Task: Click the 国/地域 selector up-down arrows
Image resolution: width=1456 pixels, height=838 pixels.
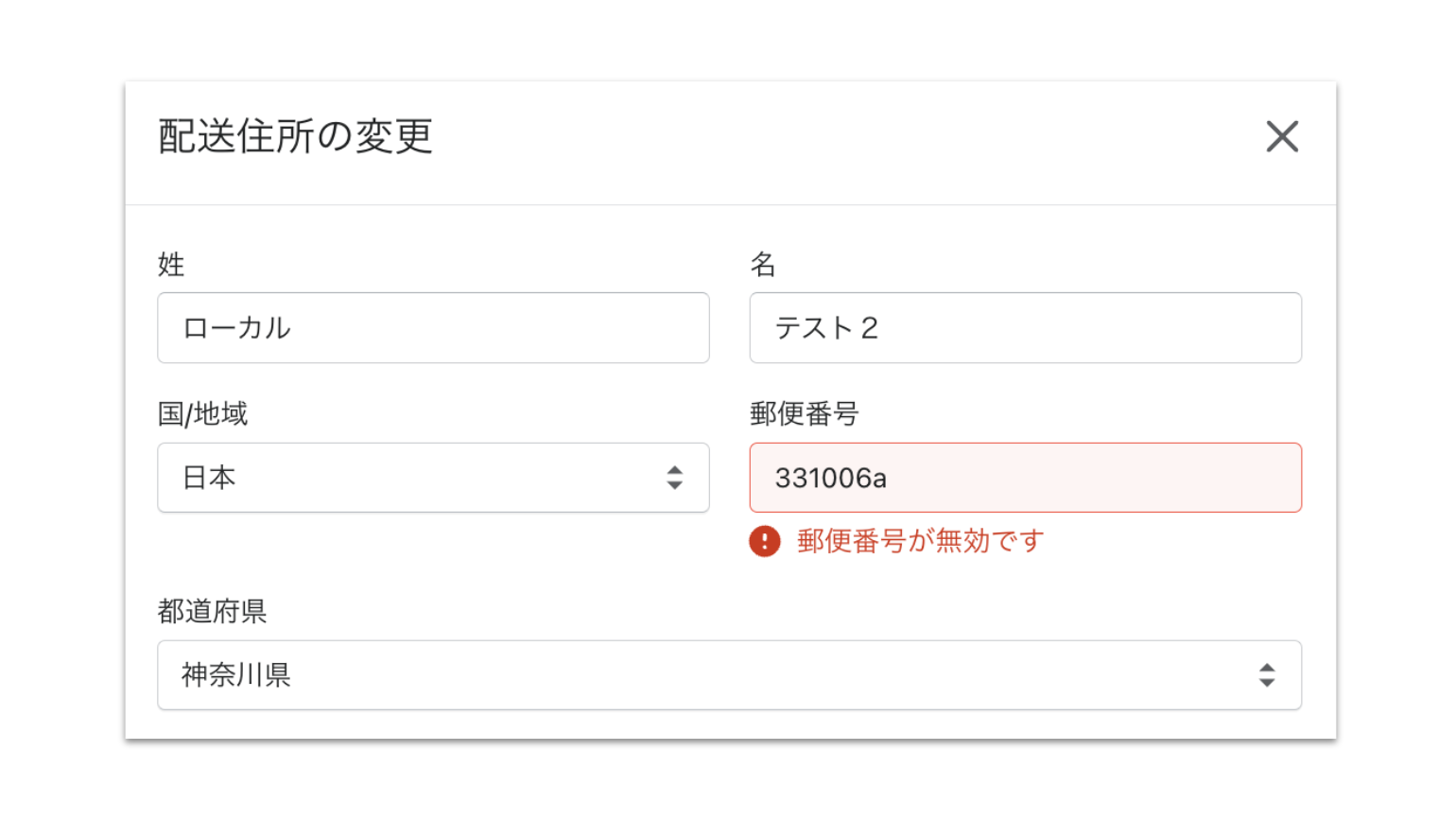Action: click(x=674, y=478)
